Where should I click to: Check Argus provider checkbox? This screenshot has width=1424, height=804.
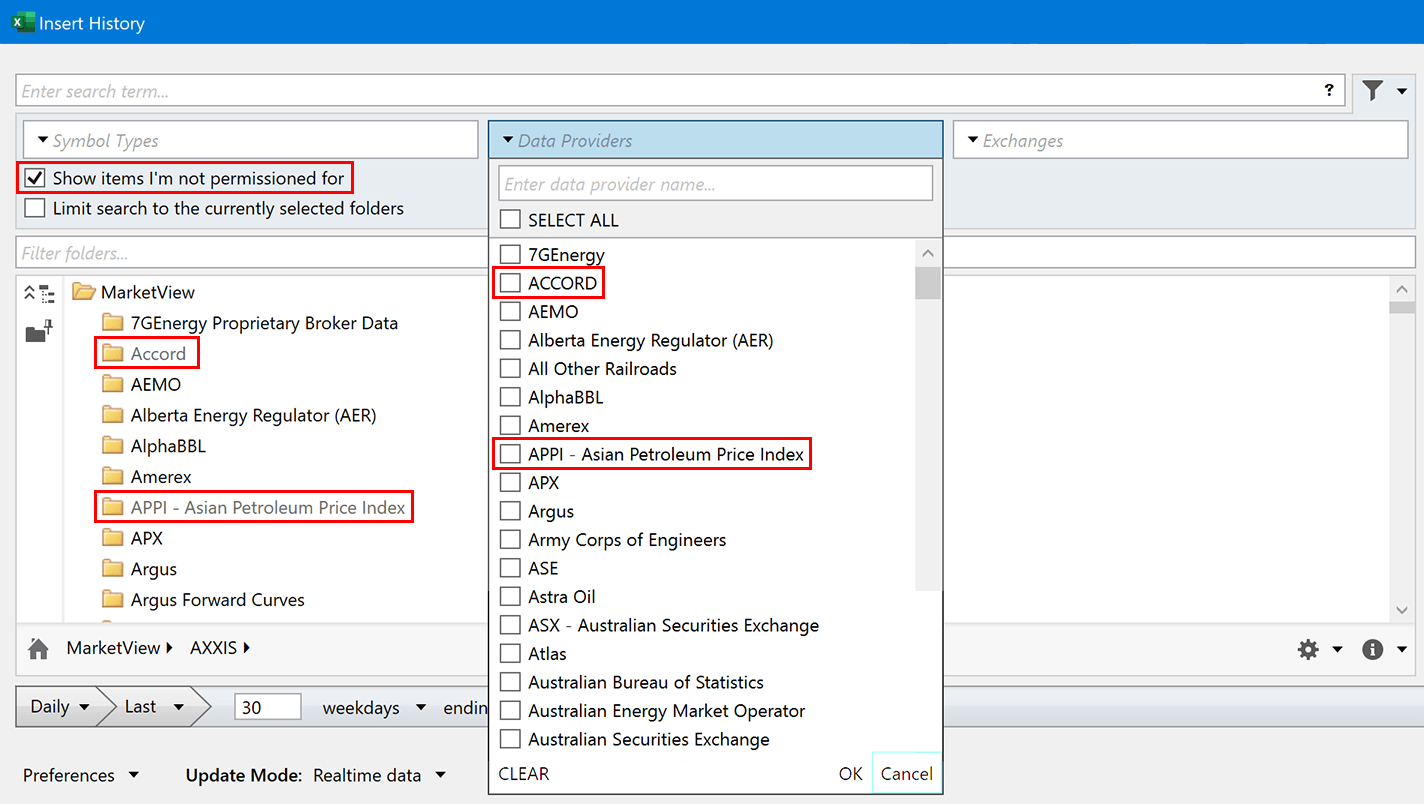pyautogui.click(x=510, y=512)
